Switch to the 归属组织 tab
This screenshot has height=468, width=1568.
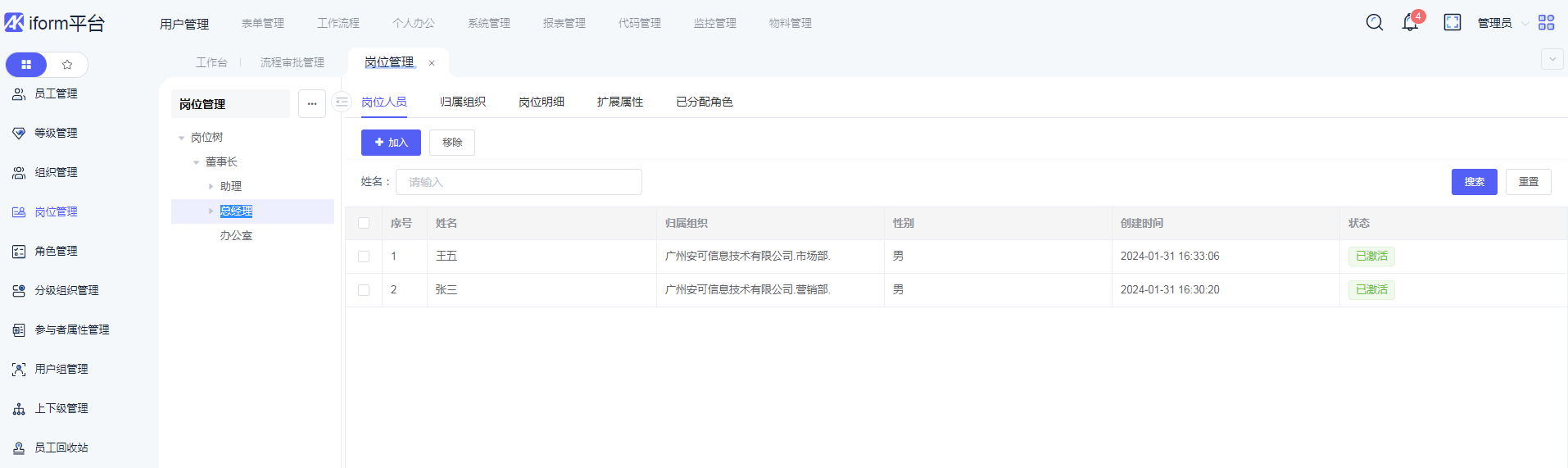(x=463, y=102)
